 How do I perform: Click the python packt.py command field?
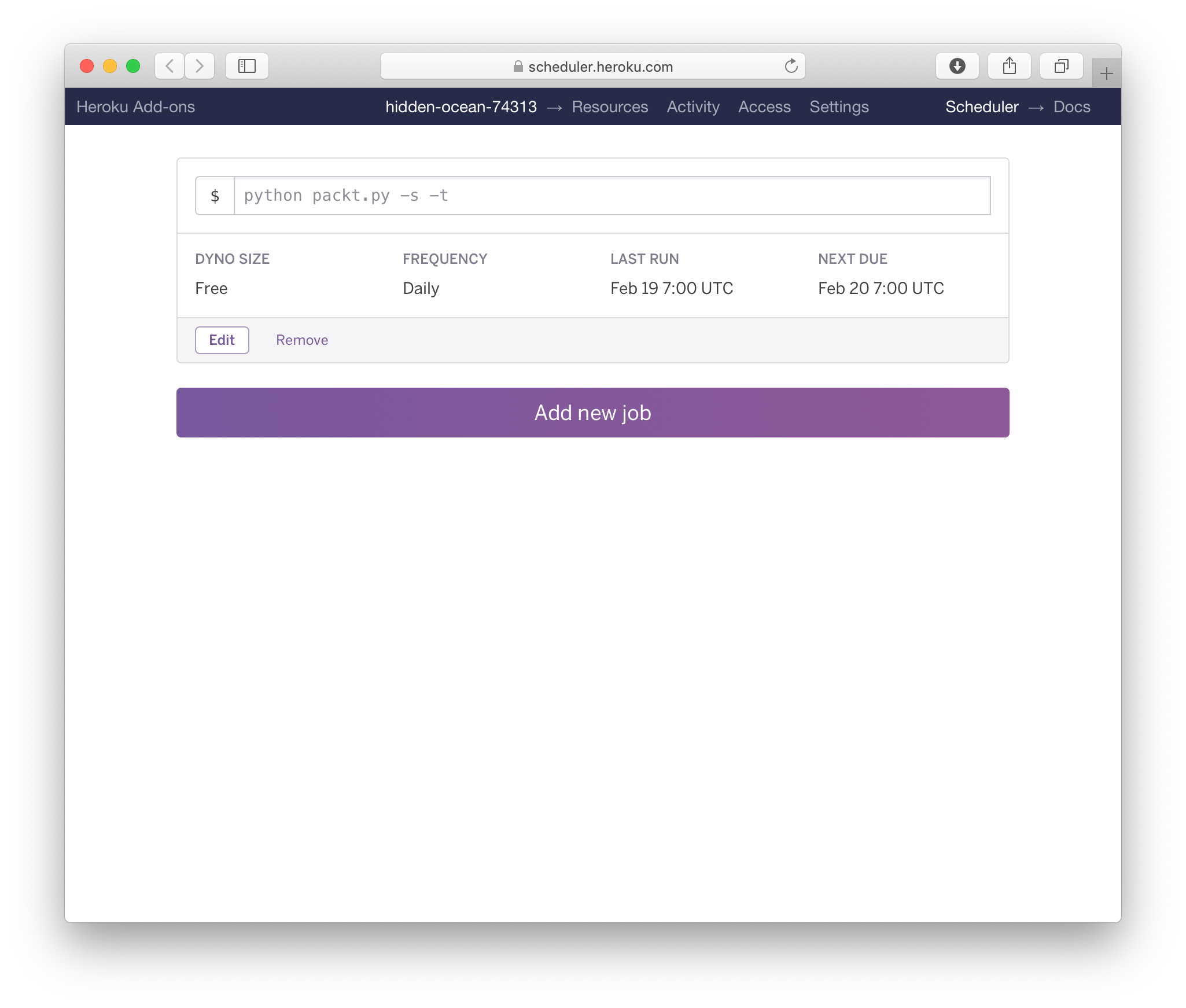612,196
